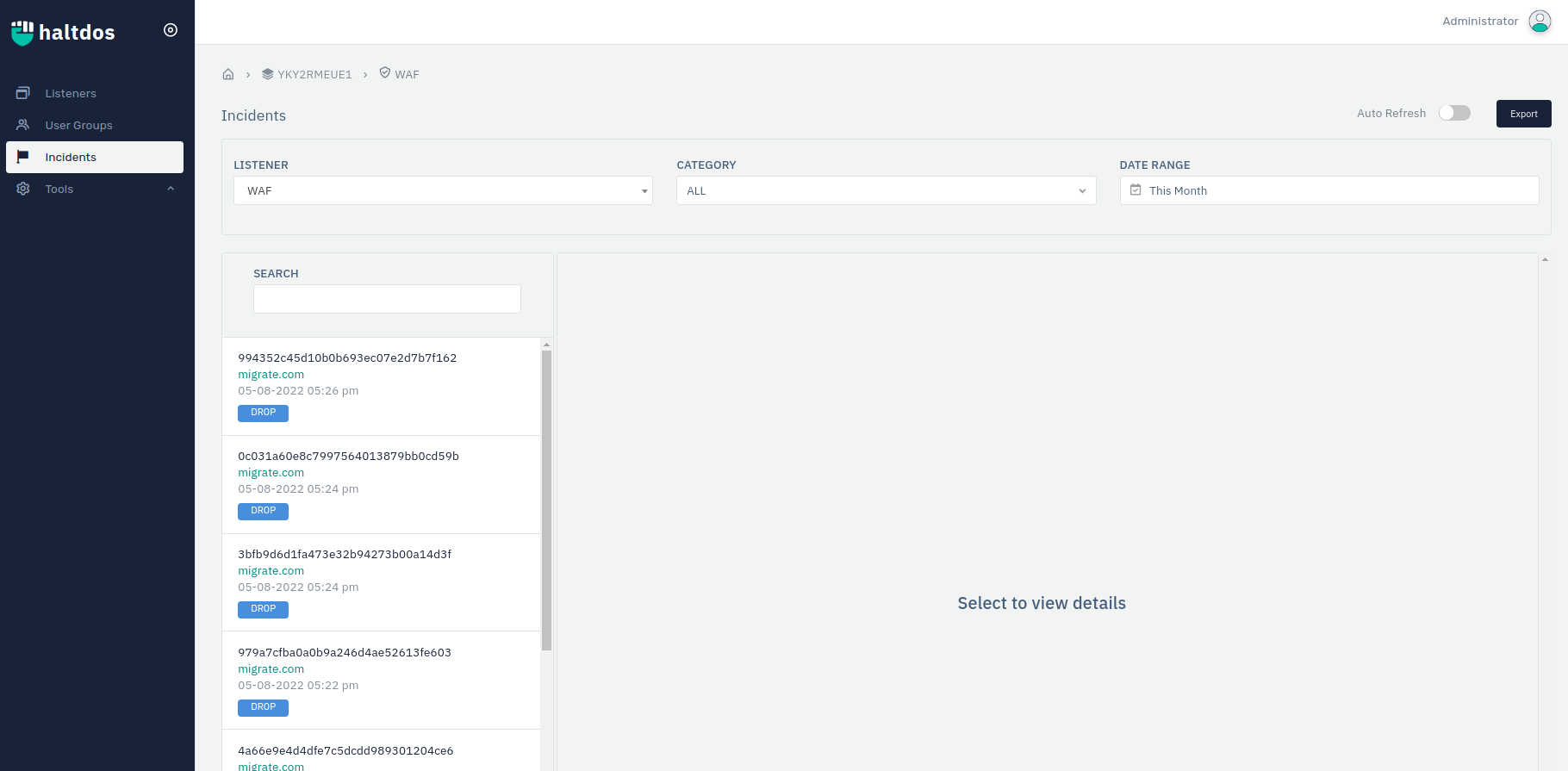Click the stack icon beside YKY2RMEUE1
1568x771 pixels.
(x=268, y=74)
